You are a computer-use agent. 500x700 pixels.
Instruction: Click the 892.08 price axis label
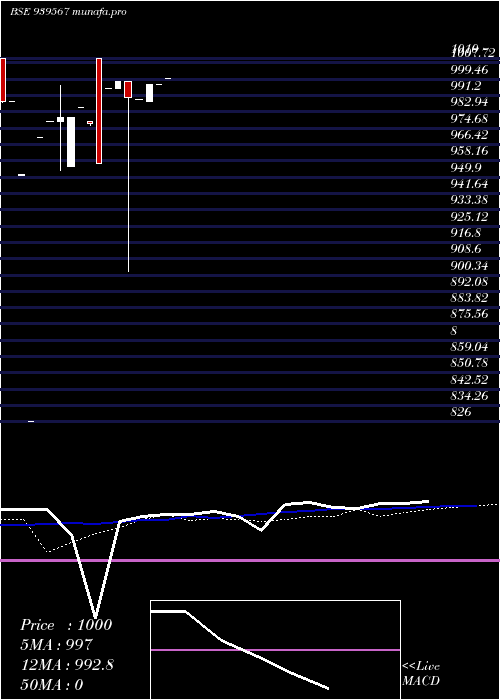[469, 282]
